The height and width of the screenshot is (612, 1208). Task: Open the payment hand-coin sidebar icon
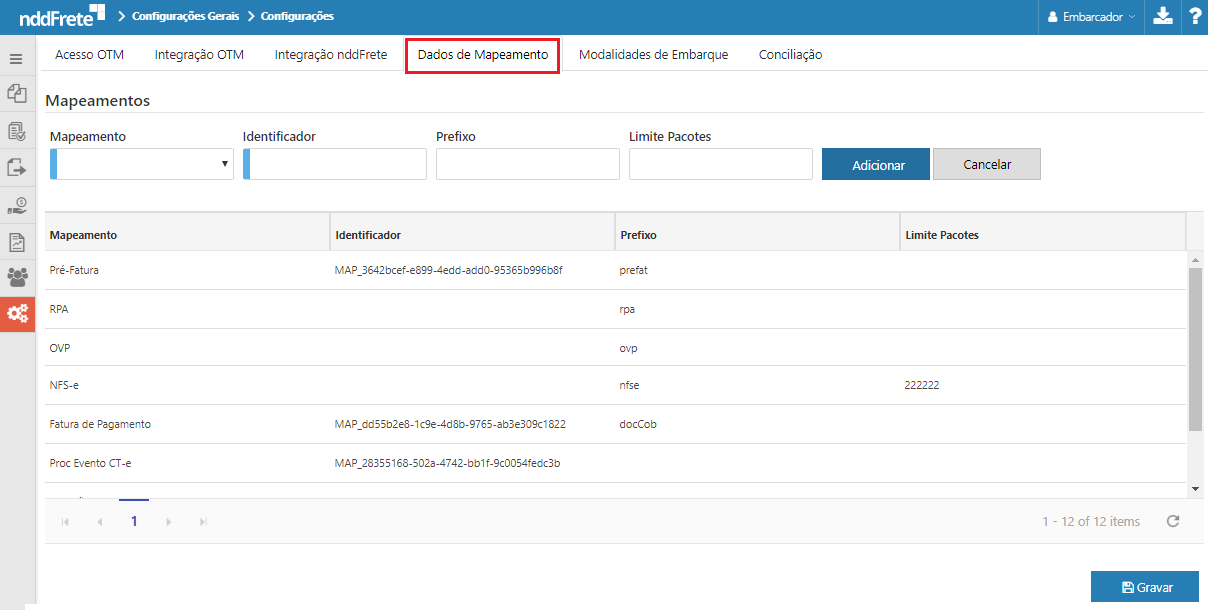[x=16, y=205]
